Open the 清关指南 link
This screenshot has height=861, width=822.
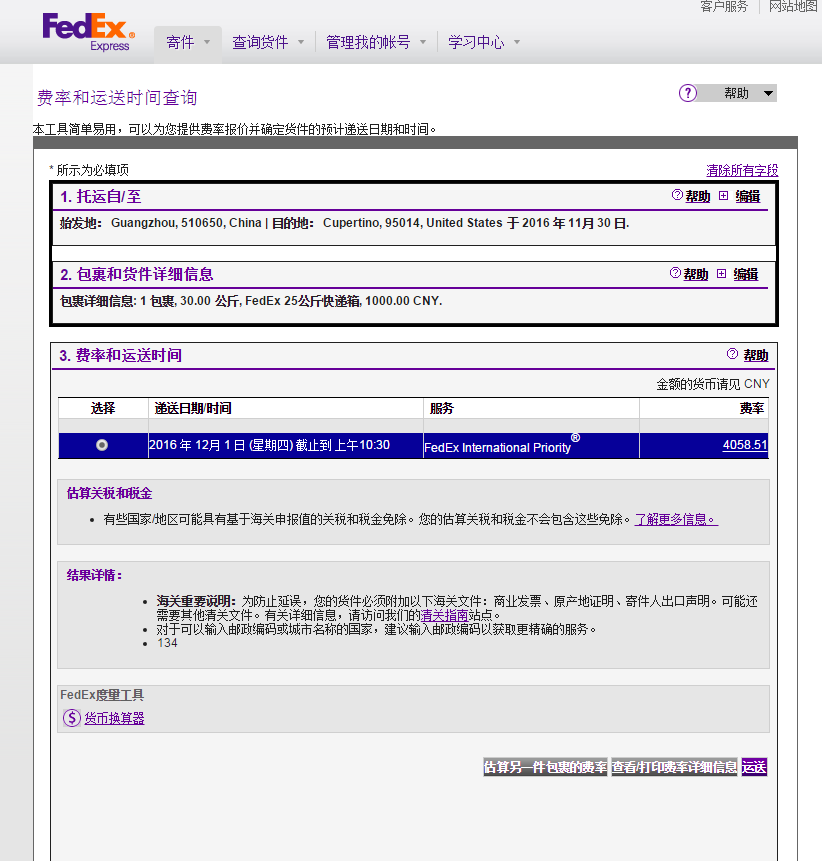[x=444, y=615]
